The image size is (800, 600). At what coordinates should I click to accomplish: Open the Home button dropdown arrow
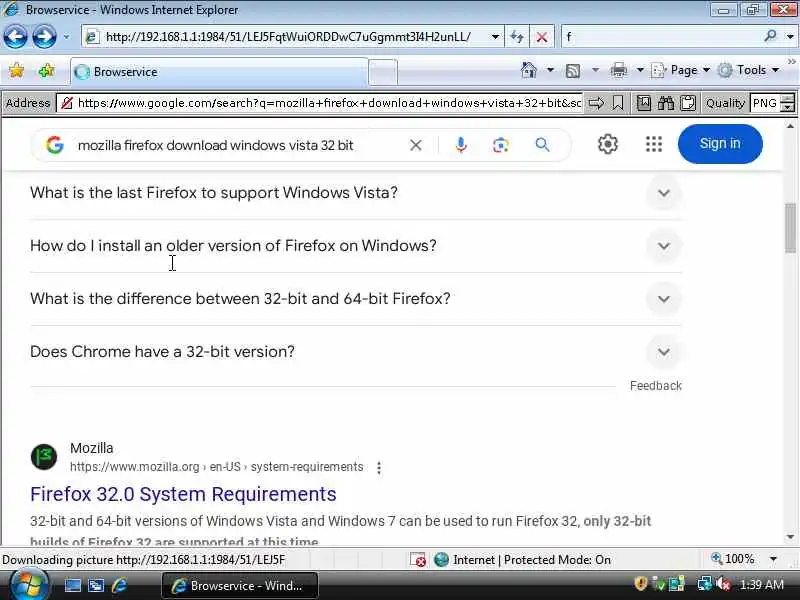coord(550,70)
